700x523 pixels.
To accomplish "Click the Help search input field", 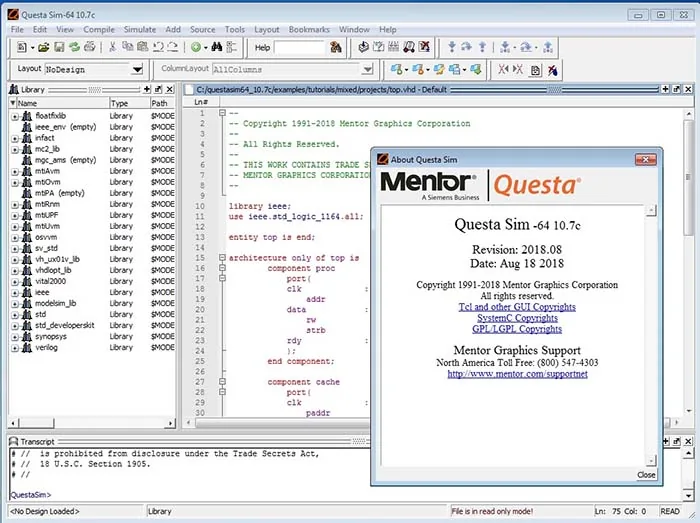I will 300,47.
